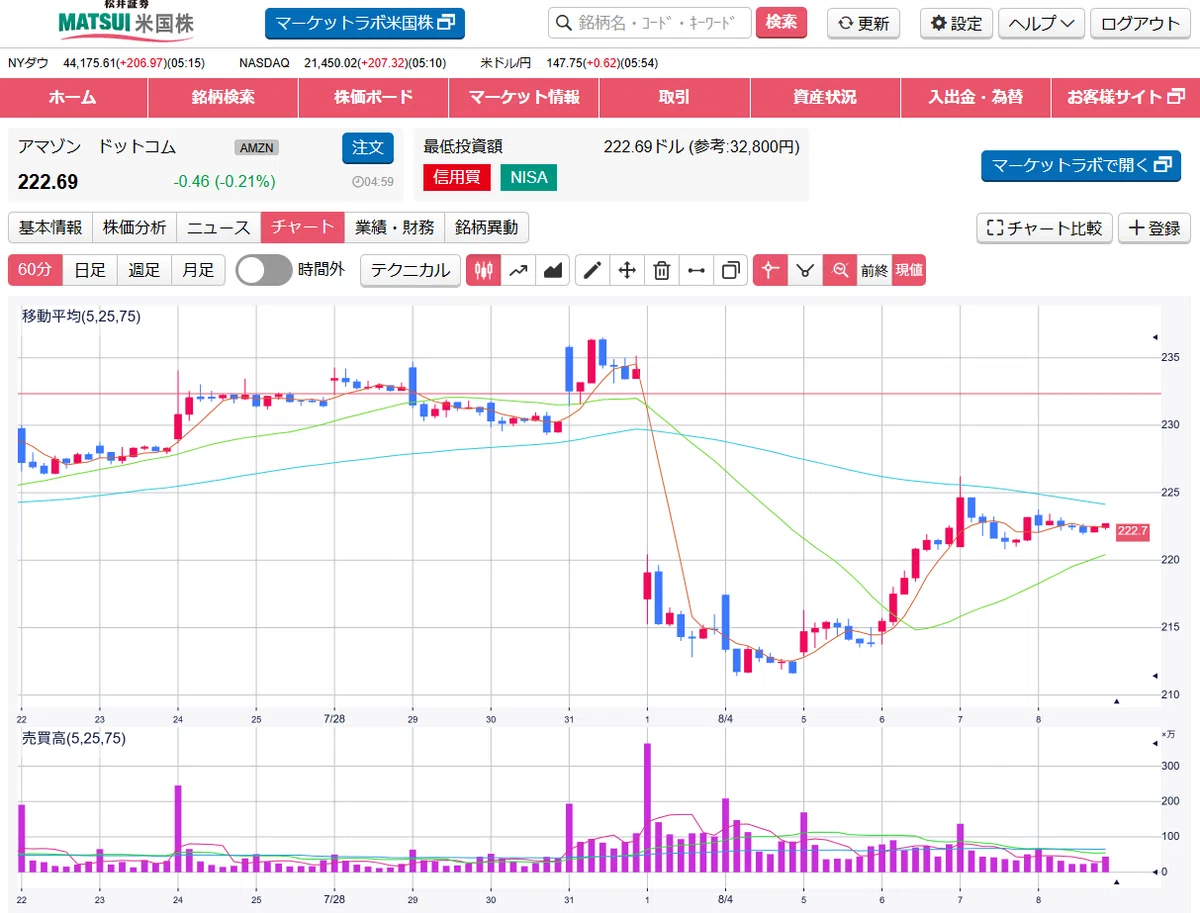Click the 米ドル/円 rate 147.75
The height and width of the screenshot is (913, 1200).
562,63
